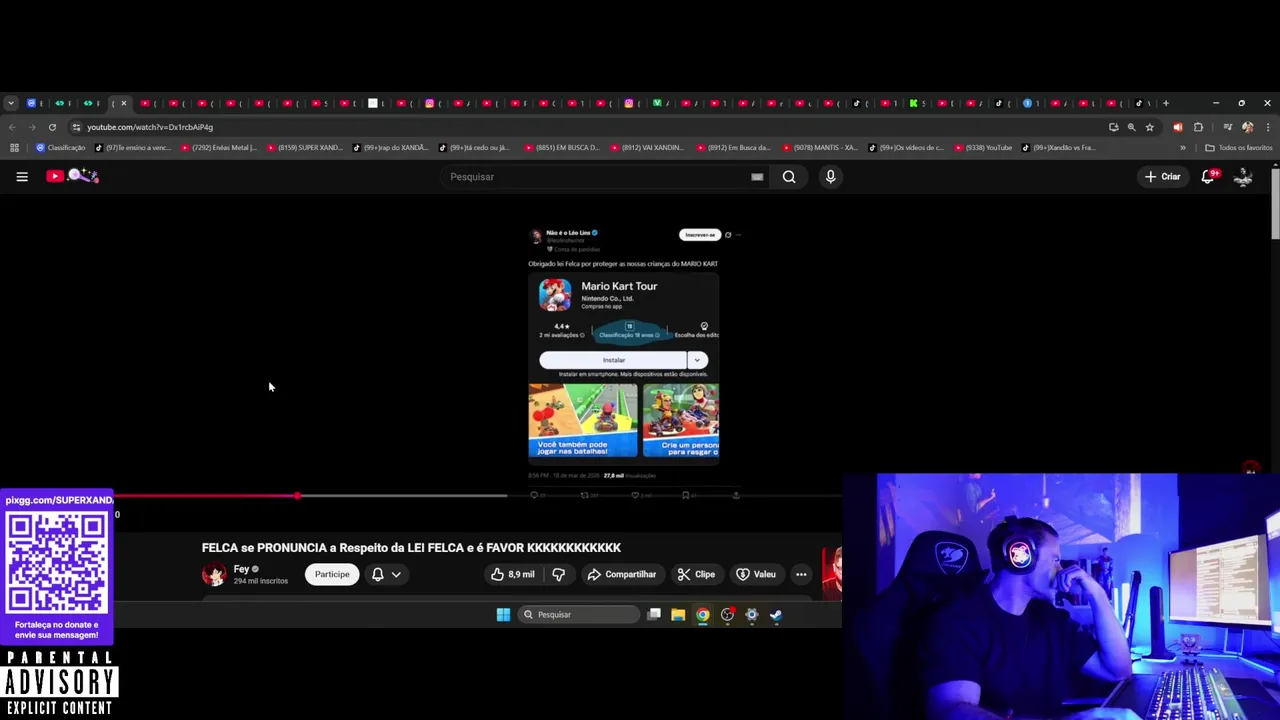
Task: Start voice search with the microphone
Action: pos(830,177)
